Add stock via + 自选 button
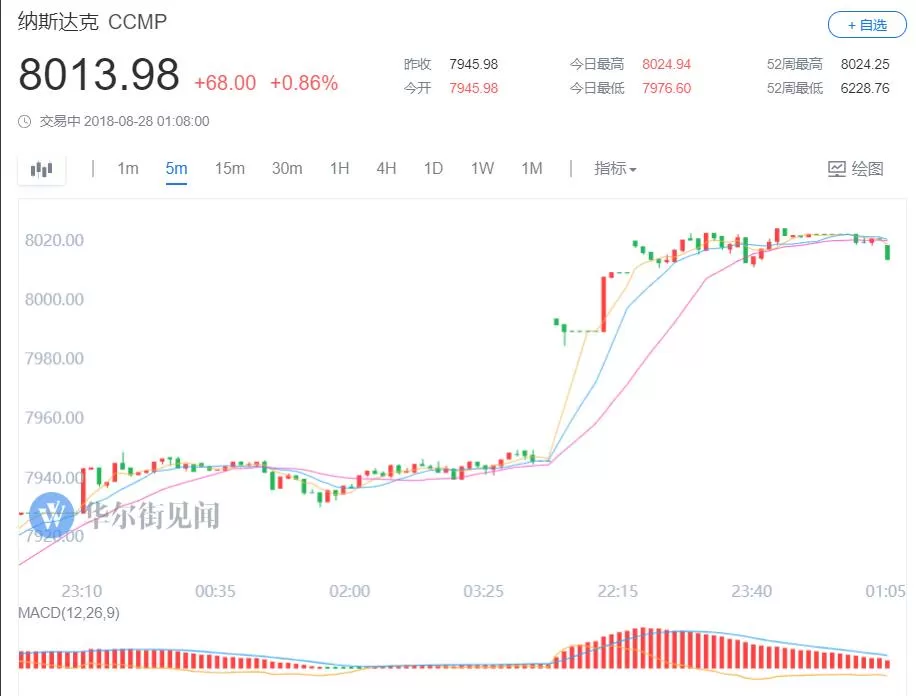Image resolution: width=916 pixels, height=696 pixels. click(867, 25)
